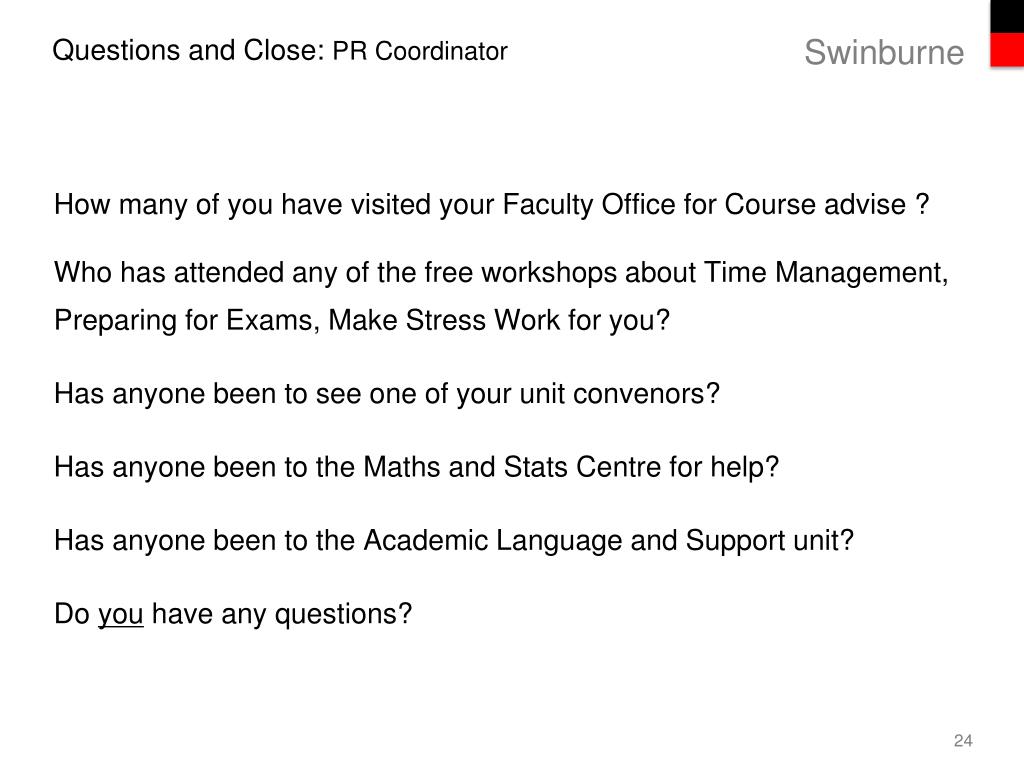
Task: Click the unit convenors question
Action: (x=387, y=394)
